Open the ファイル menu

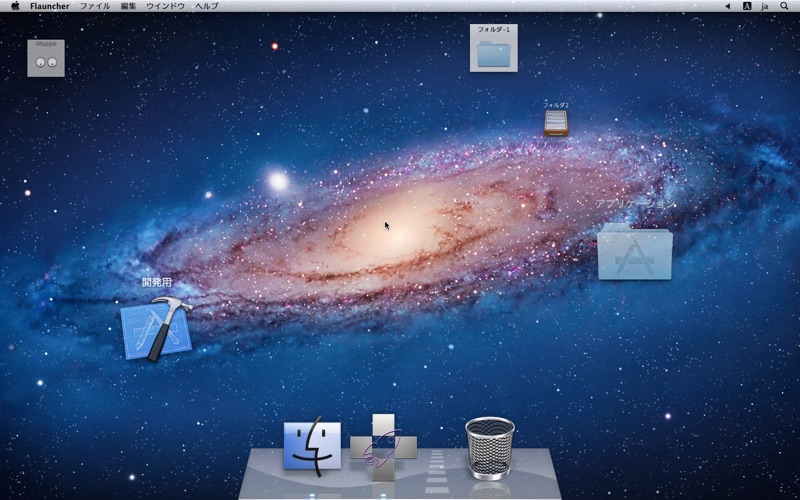[95, 6]
